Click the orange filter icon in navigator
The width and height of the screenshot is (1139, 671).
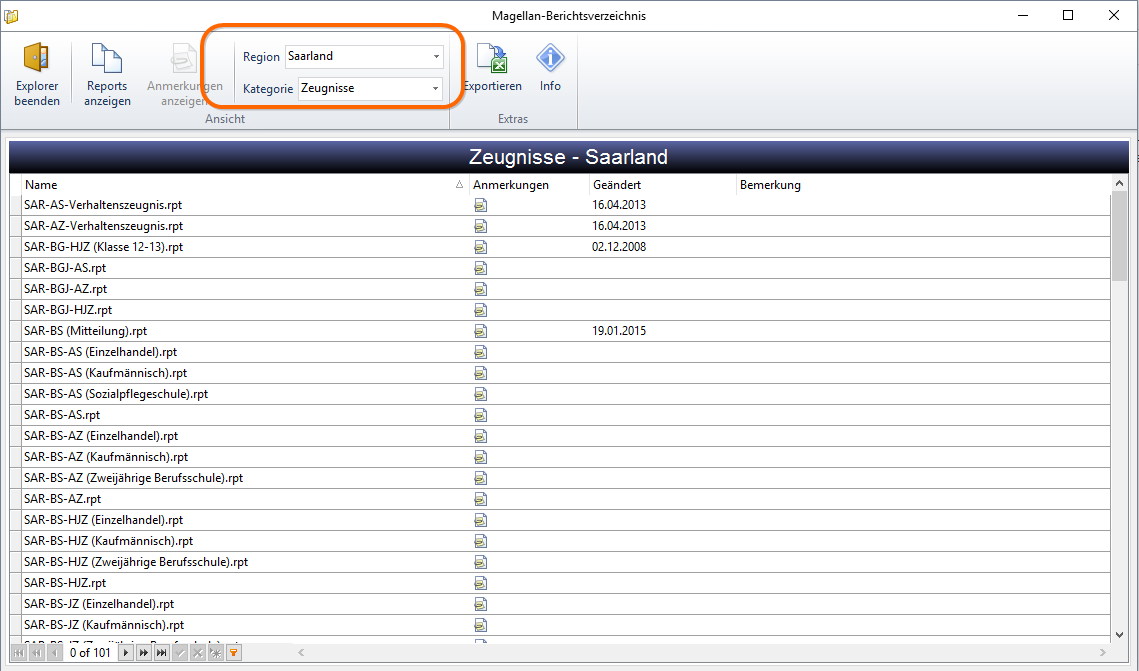(x=233, y=653)
